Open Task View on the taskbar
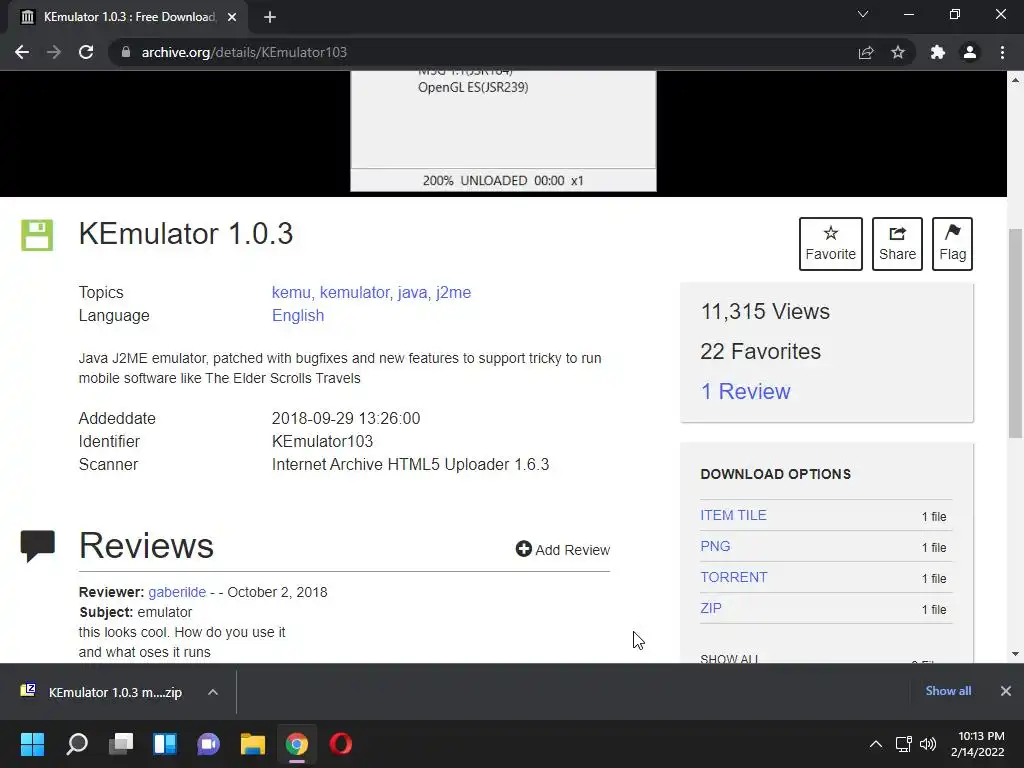Image resolution: width=1024 pixels, height=768 pixels. (x=121, y=744)
